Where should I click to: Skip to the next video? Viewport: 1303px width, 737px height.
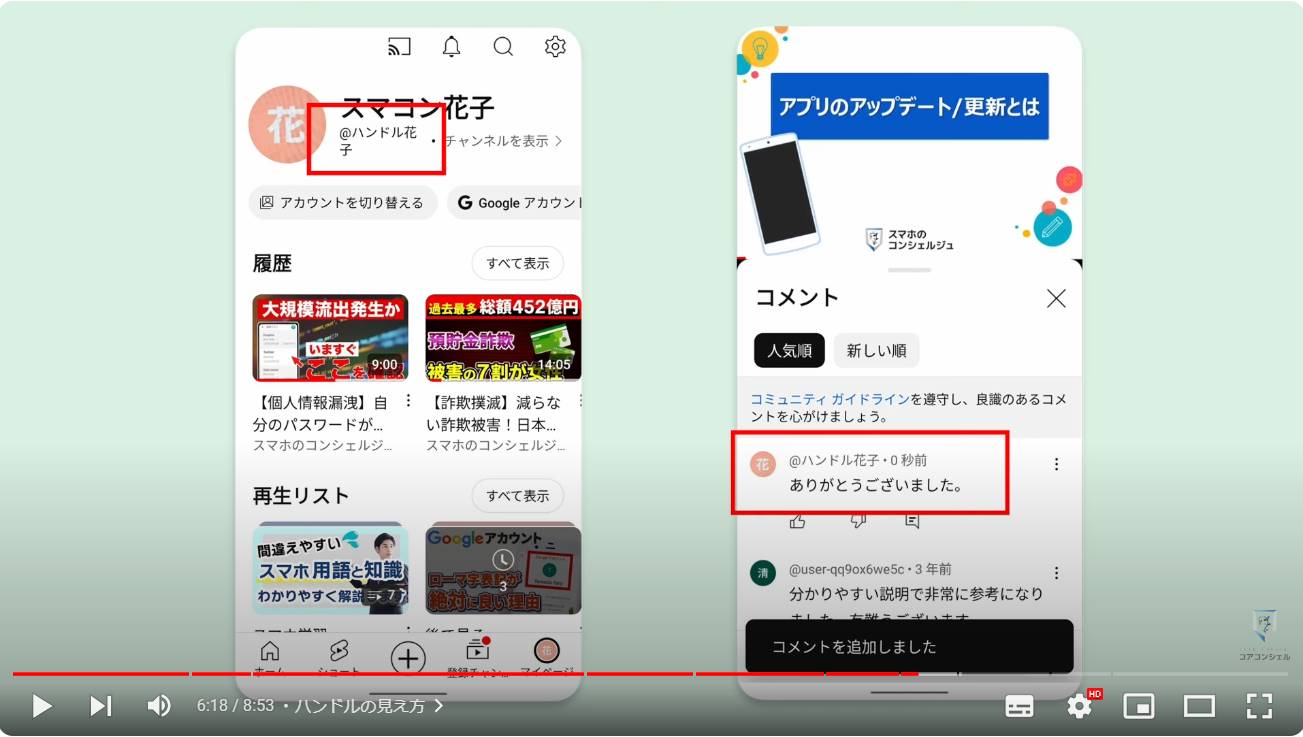tap(100, 706)
